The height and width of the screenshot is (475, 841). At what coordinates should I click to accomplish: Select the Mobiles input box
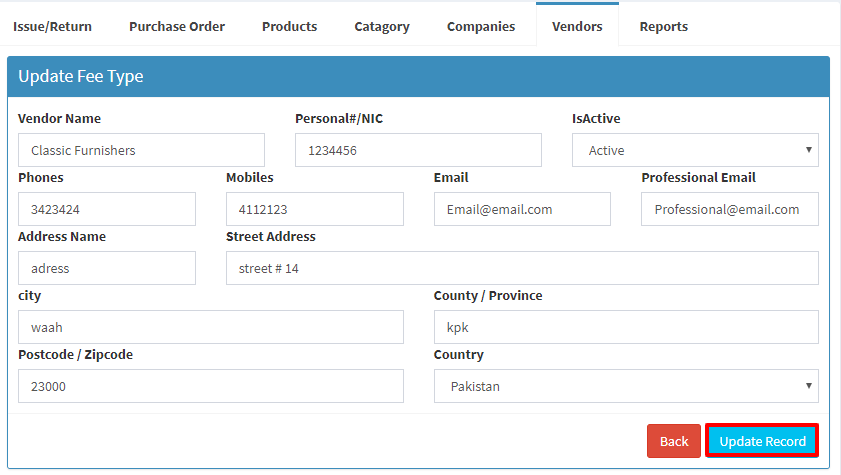(x=315, y=209)
